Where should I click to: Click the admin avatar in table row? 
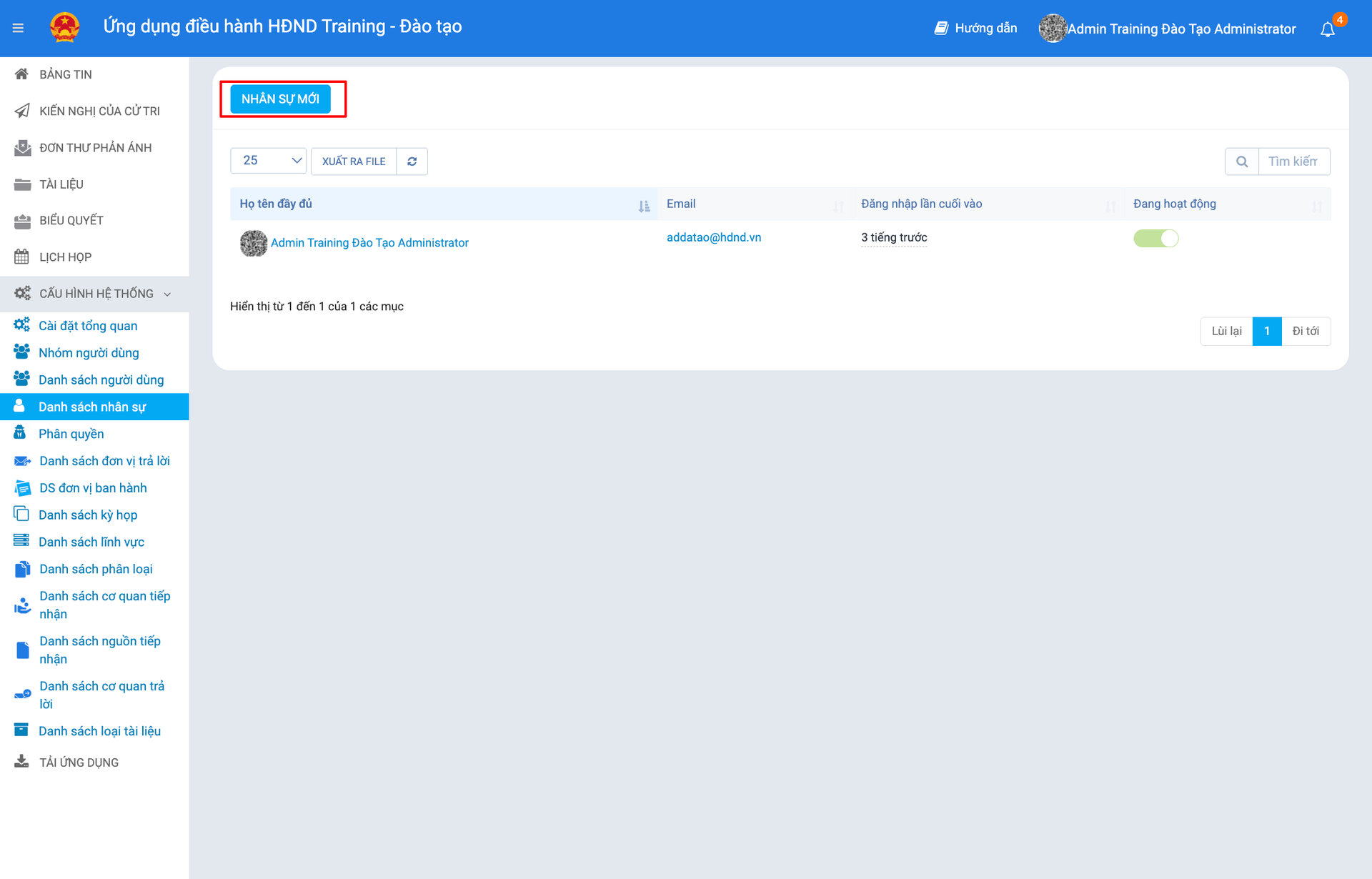[253, 243]
